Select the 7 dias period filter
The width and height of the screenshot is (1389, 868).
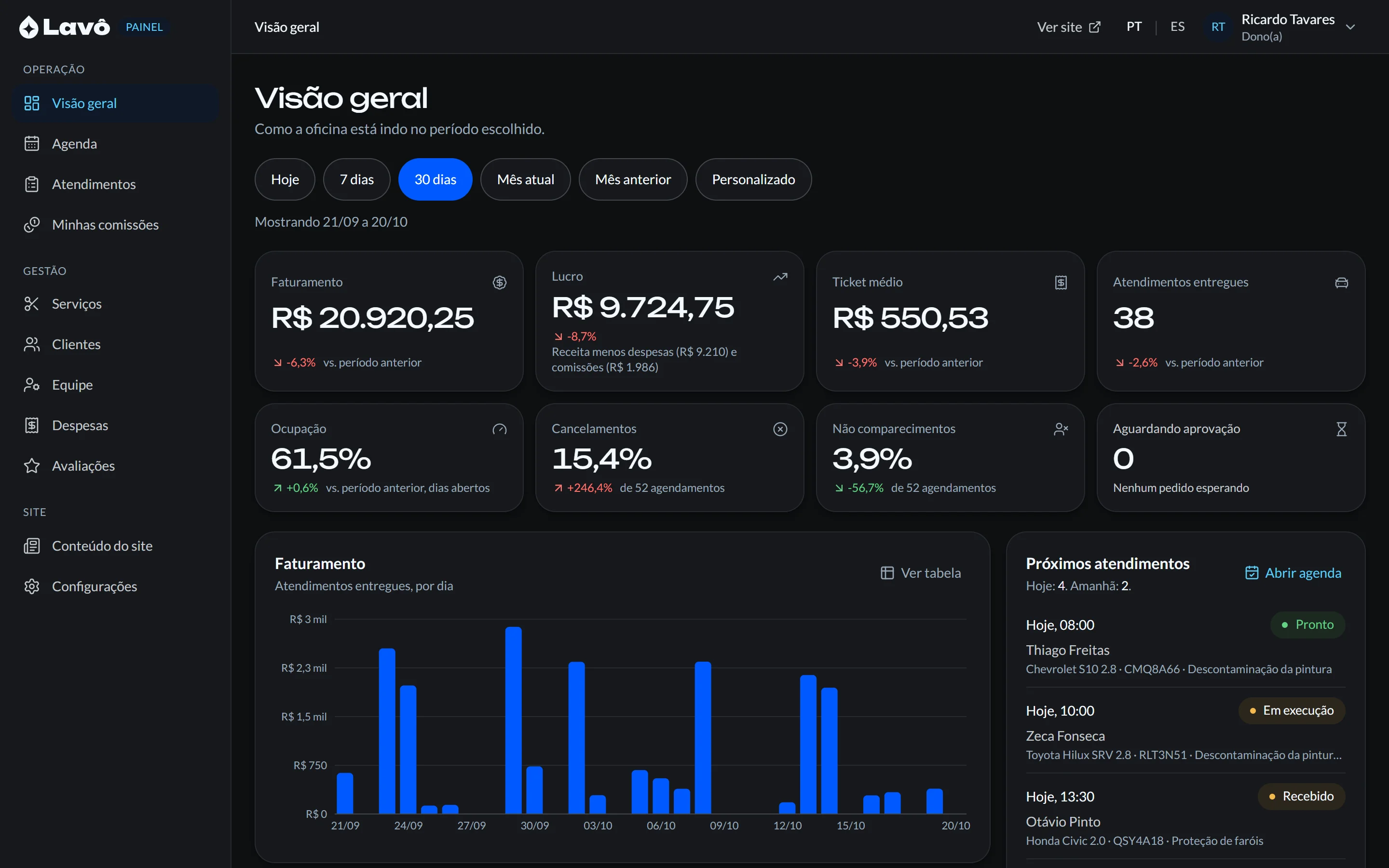click(x=356, y=179)
